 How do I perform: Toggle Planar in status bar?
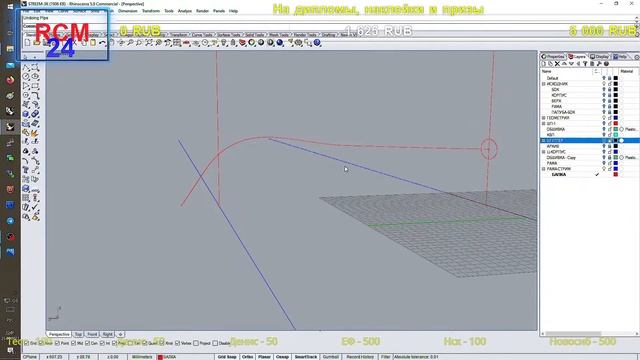pos(264,357)
